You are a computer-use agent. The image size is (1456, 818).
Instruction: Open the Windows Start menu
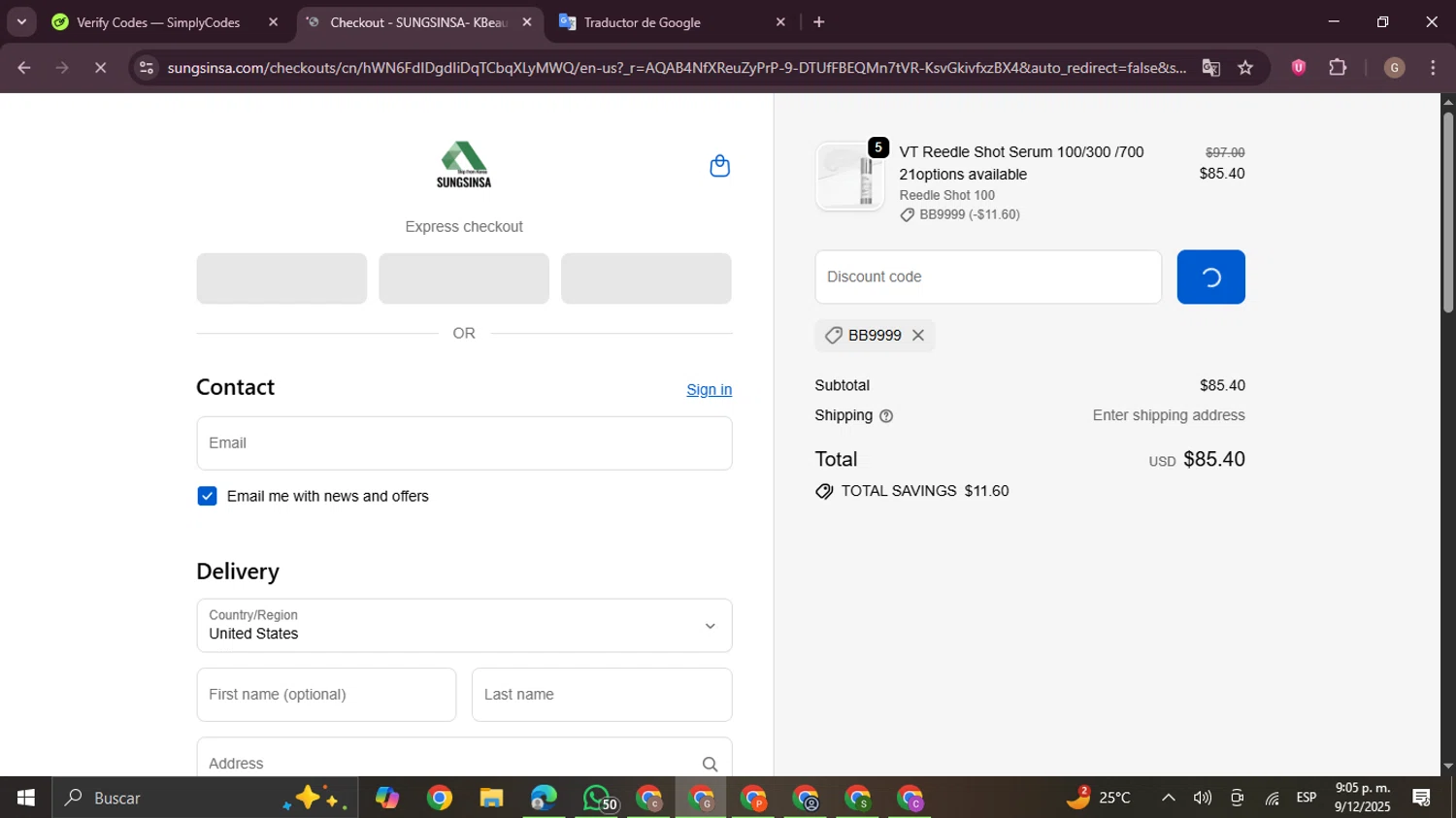pos(25,798)
